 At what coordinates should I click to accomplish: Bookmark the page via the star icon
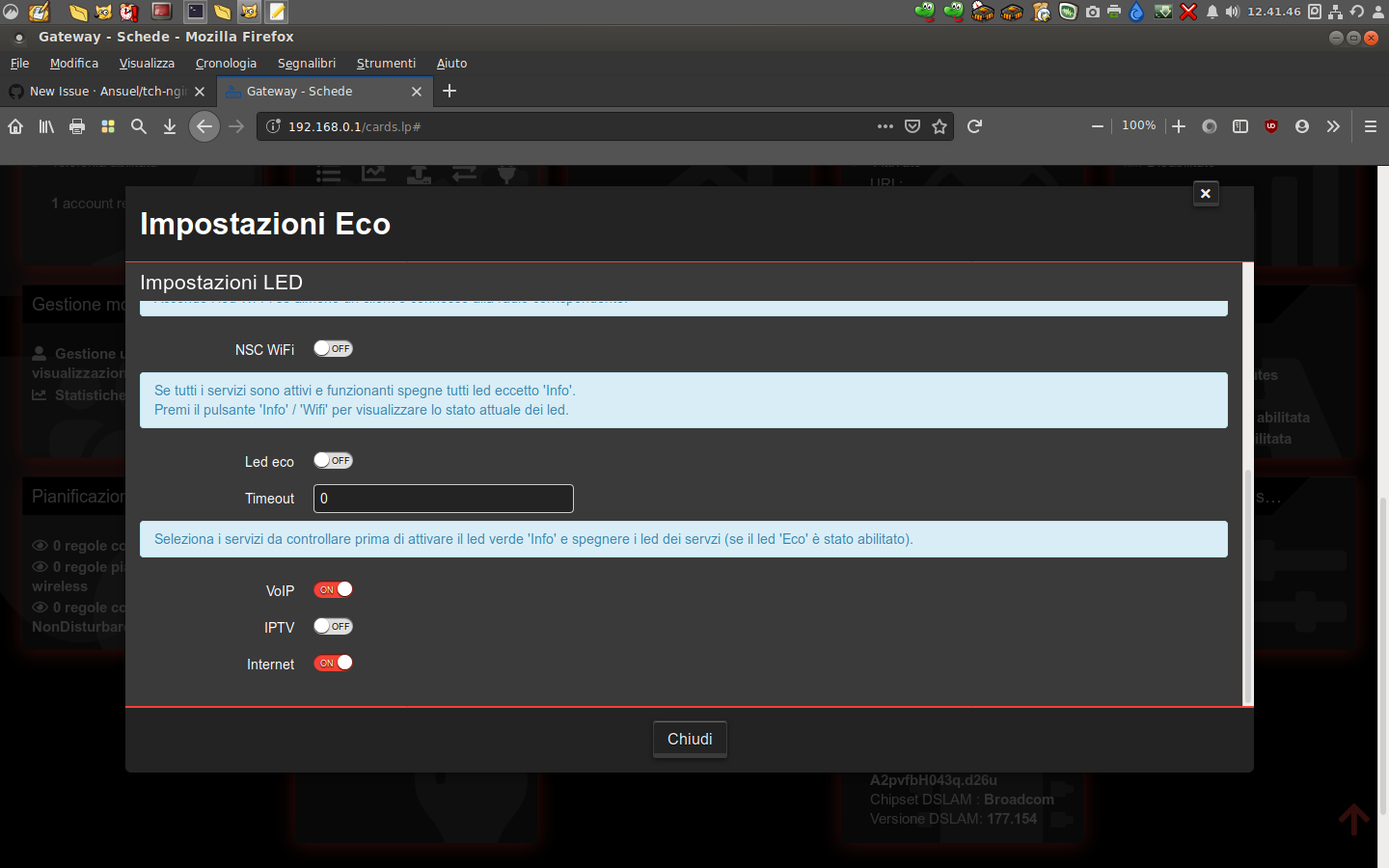pos(940,126)
